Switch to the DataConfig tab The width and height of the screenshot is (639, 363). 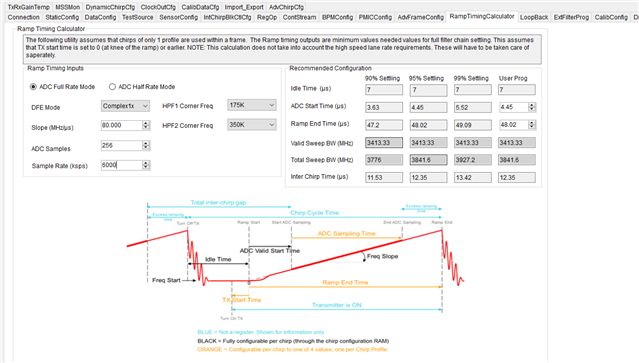(x=100, y=17)
